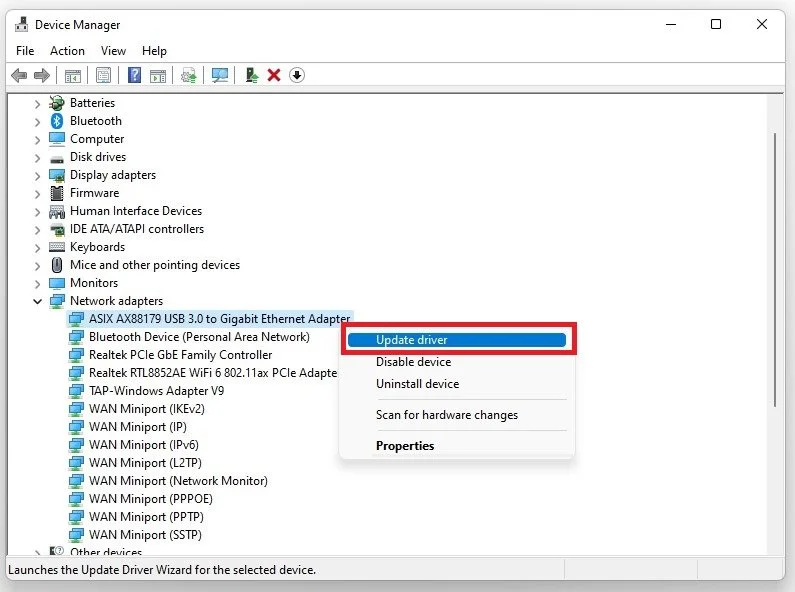Click the Disable device down-arrow icon
795x592 pixels.
(297, 76)
